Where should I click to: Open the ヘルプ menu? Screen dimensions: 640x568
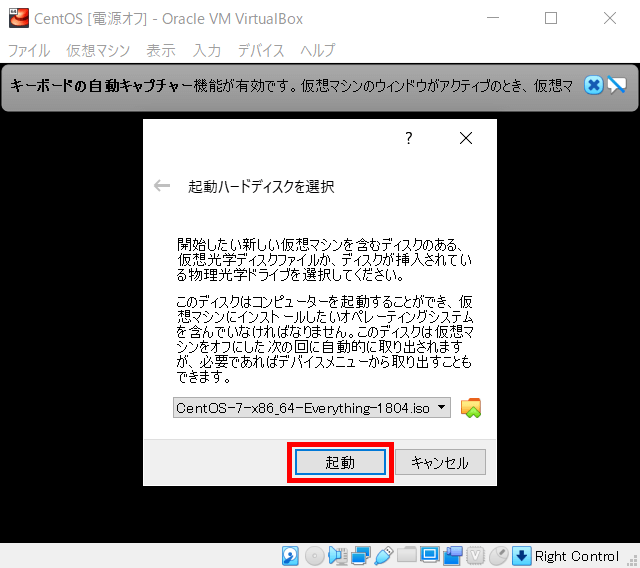[318, 51]
